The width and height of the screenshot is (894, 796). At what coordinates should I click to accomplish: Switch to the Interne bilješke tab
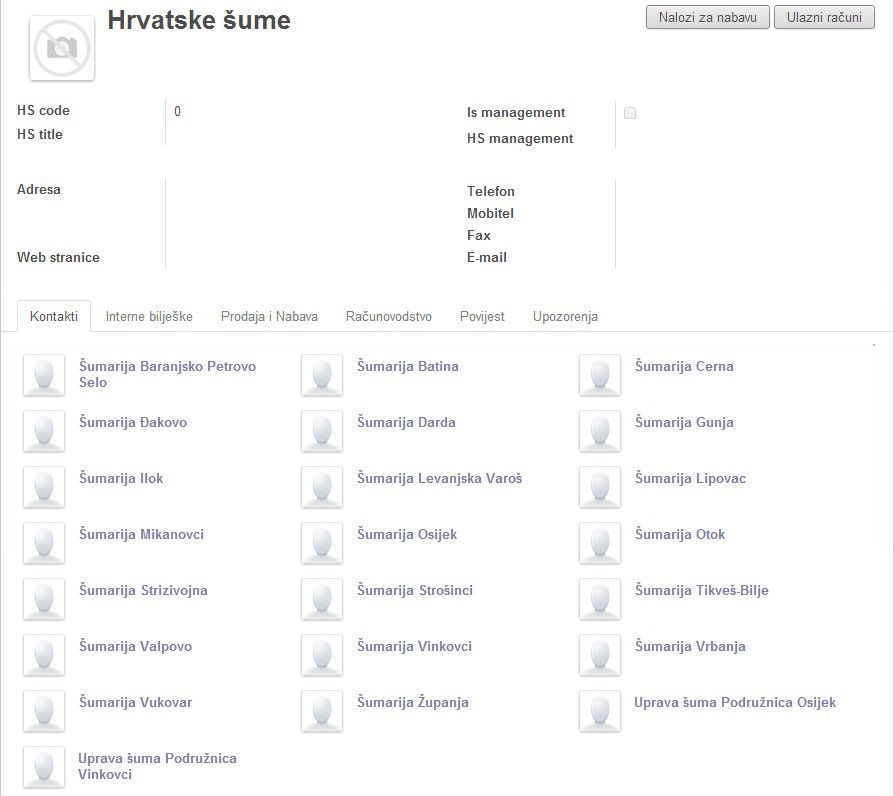pos(149,316)
